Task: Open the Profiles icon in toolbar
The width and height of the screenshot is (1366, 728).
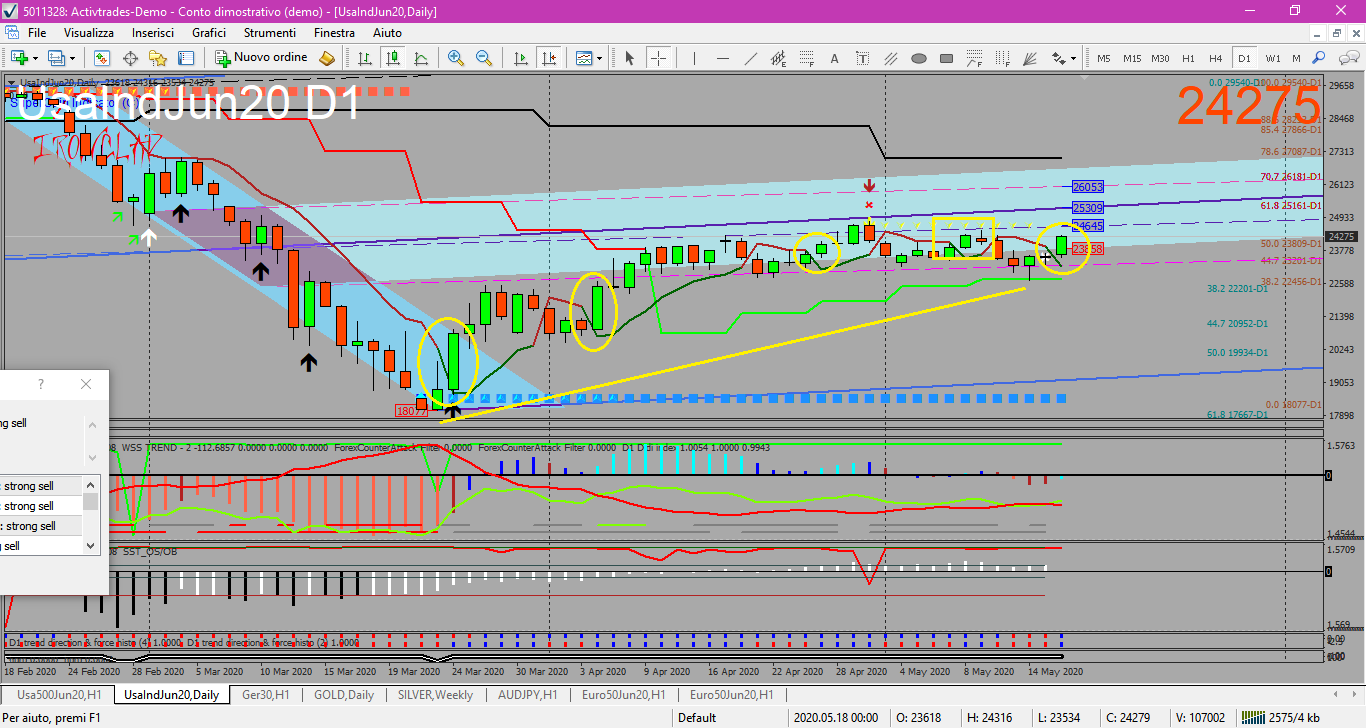Action: point(56,58)
